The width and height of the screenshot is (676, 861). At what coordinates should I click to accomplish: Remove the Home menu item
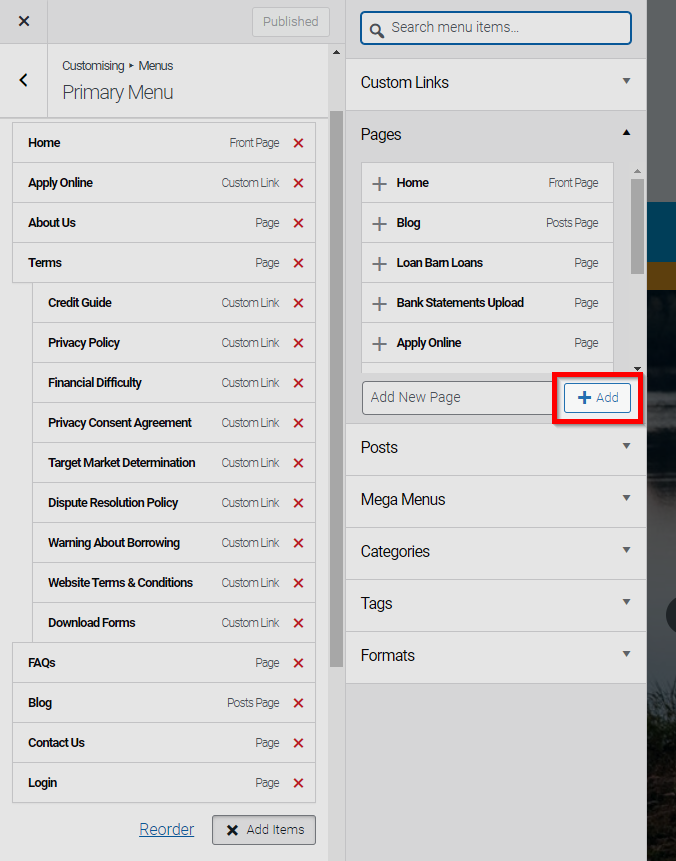[x=298, y=143]
